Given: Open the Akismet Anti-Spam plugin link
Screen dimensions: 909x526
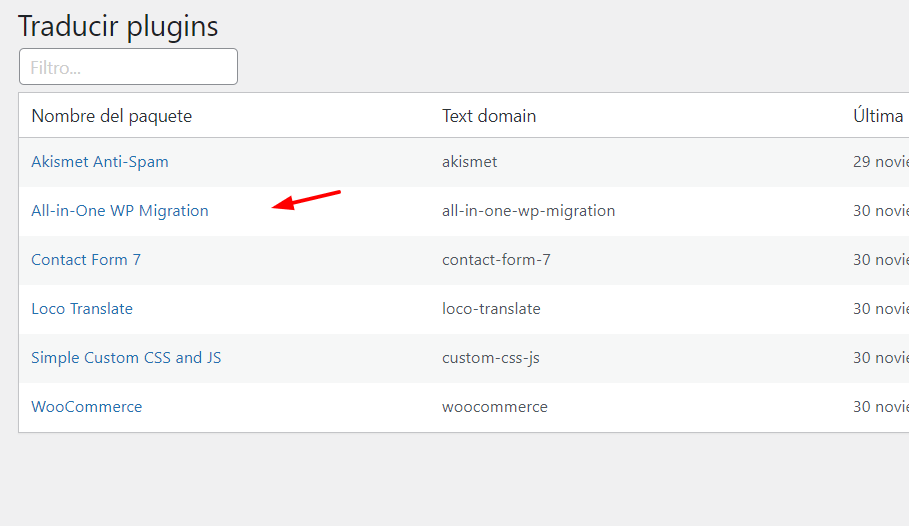Looking at the screenshot, I should 100,162.
